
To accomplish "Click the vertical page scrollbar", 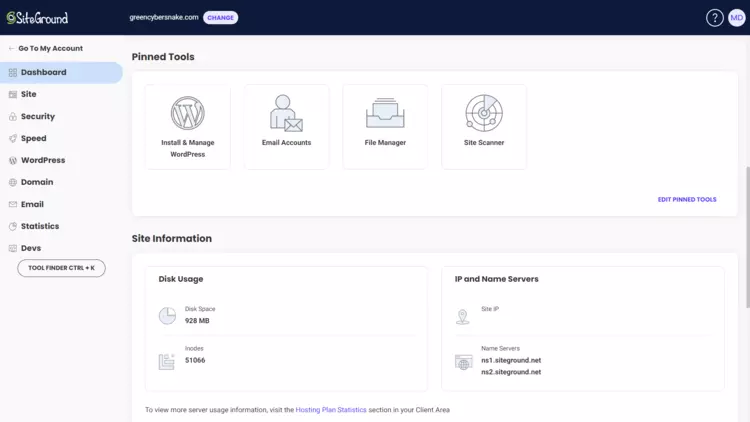I will point(747,237).
